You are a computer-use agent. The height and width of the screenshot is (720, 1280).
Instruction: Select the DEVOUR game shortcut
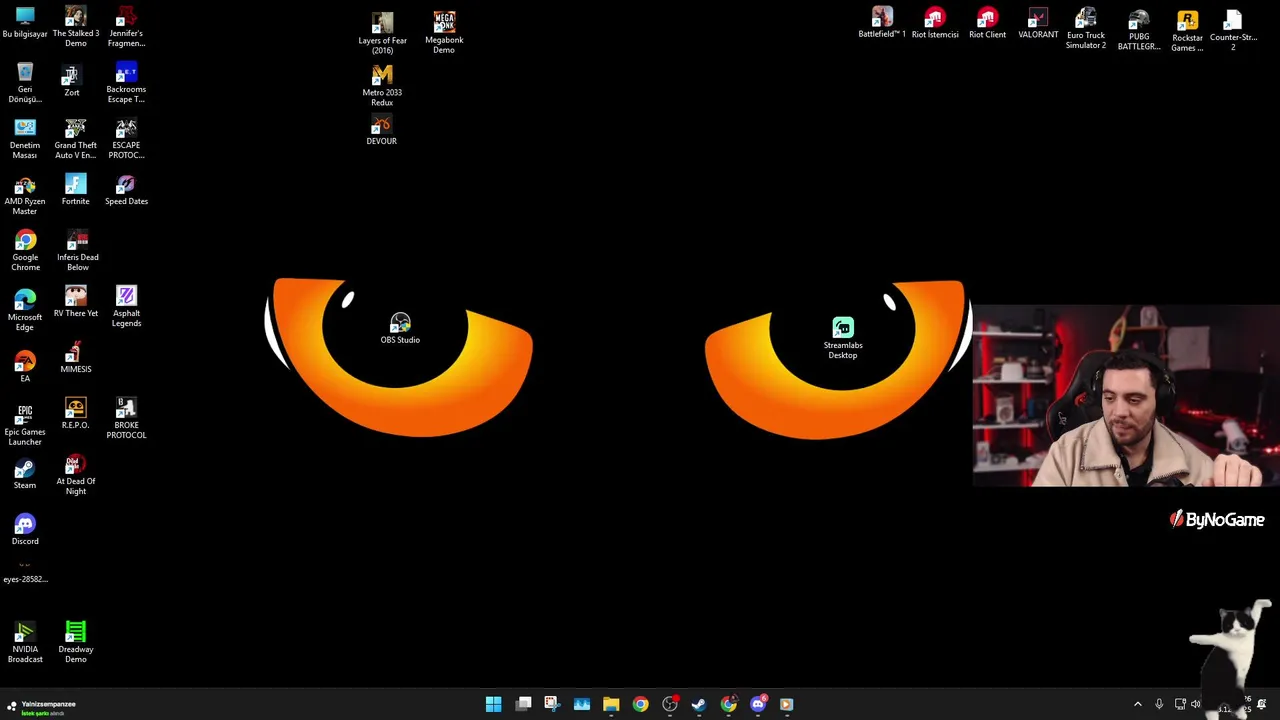[x=381, y=131]
